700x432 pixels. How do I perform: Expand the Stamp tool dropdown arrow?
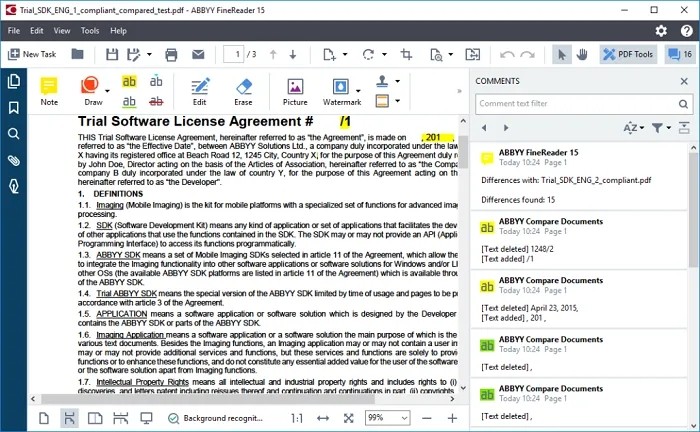pos(397,81)
